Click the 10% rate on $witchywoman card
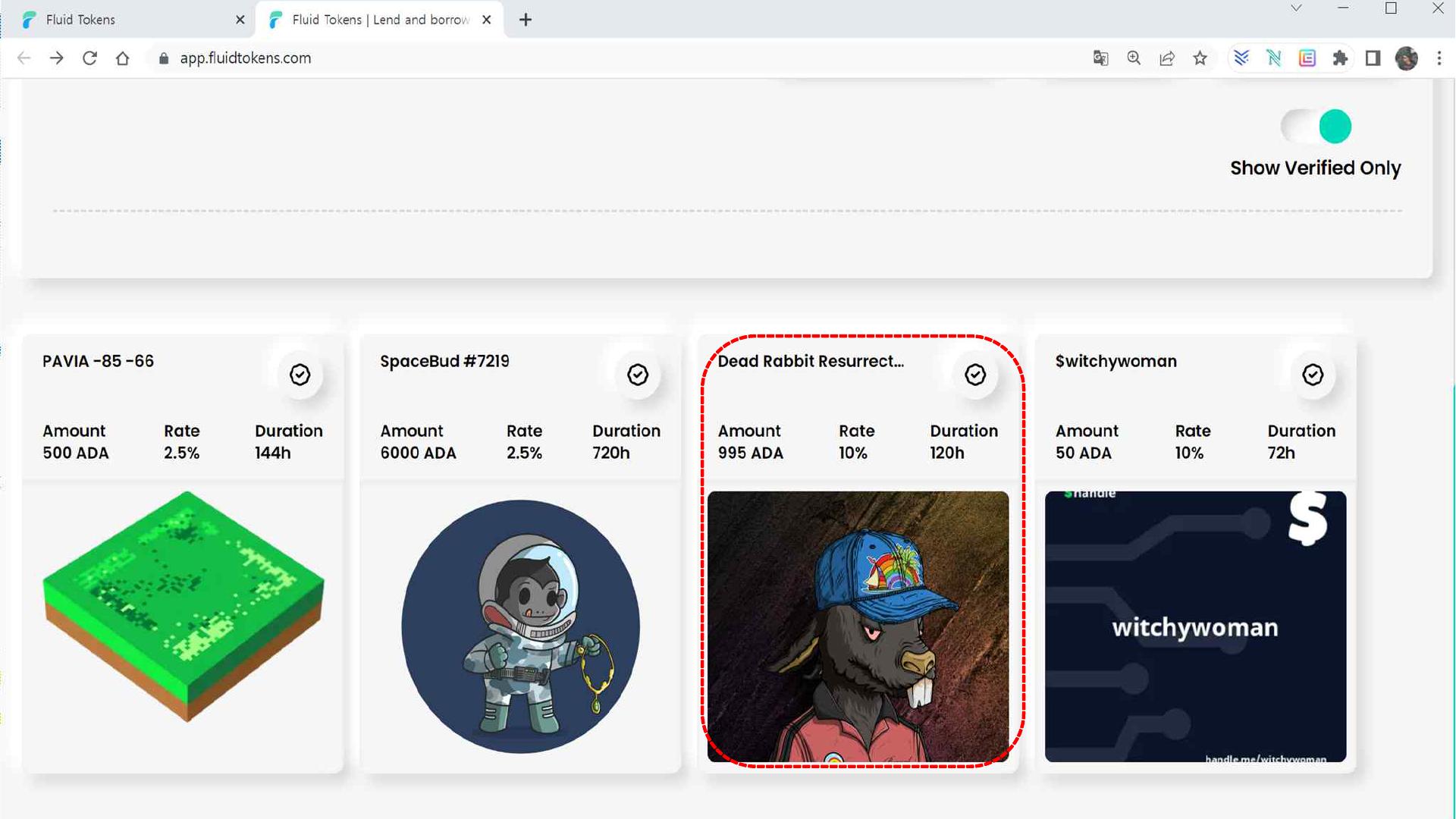Viewport: 1456px width, 819px height. [x=1189, y=453]
